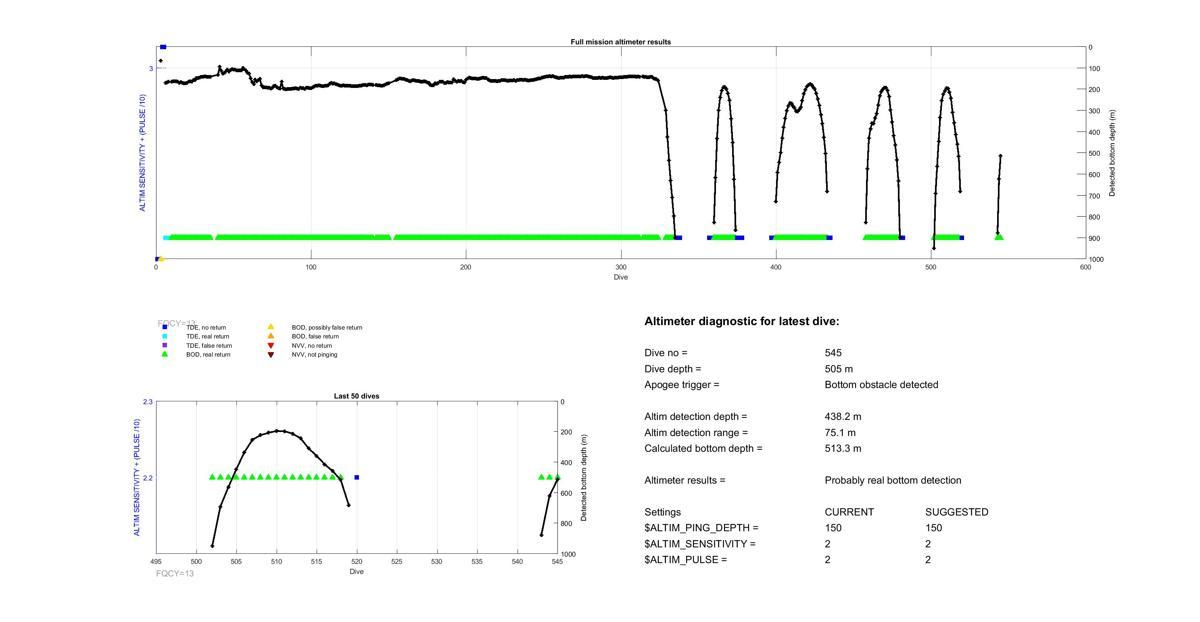Click the yellow 'BOD, possibly false return' legend marker
The image size is (1200, 622).
270,327
